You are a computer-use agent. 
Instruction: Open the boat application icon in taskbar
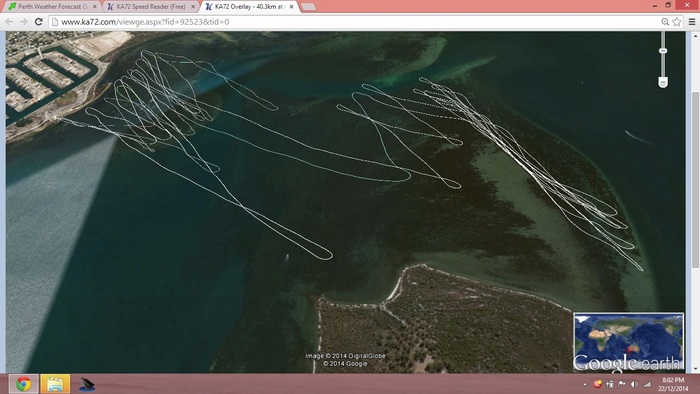point(87,384)
